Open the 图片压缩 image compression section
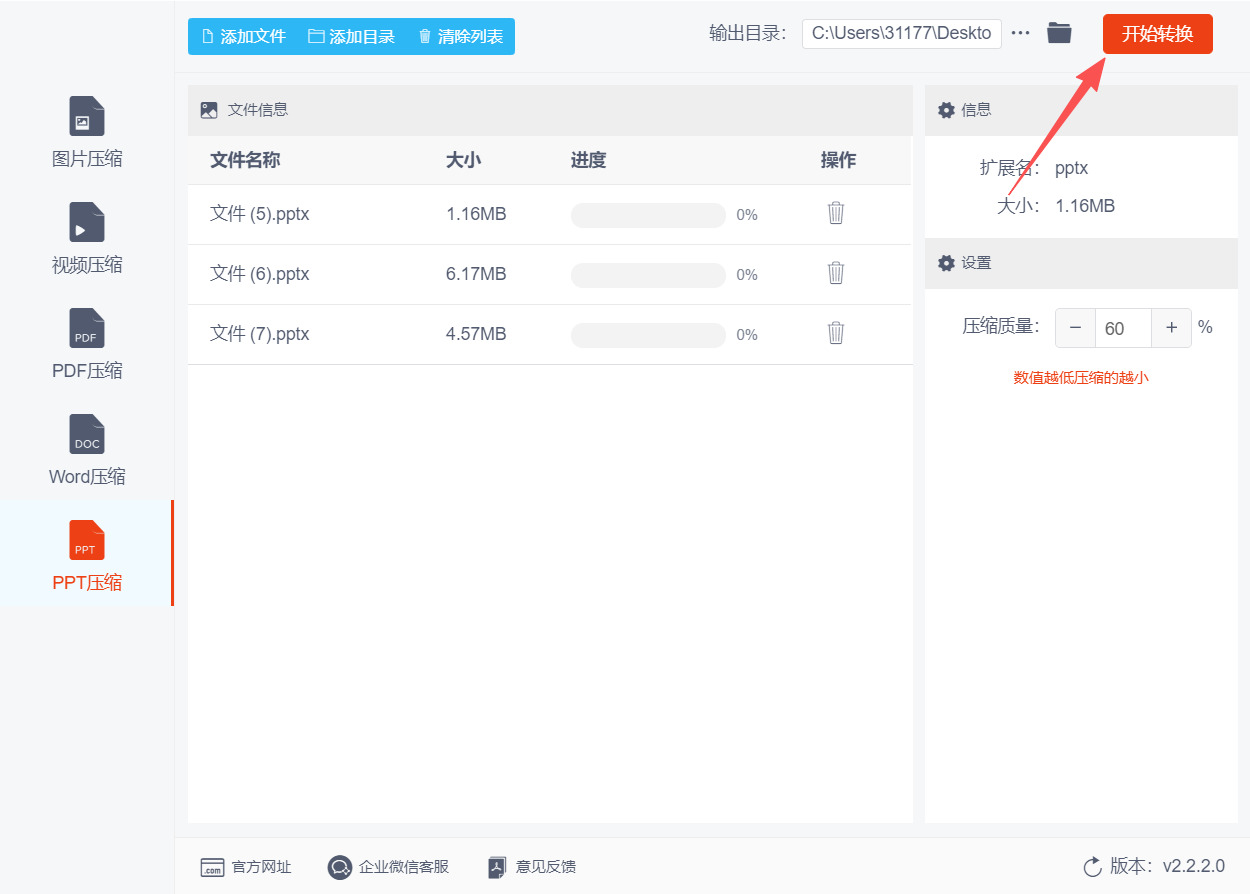This screenshot has width=1250, height=894. 86,131
